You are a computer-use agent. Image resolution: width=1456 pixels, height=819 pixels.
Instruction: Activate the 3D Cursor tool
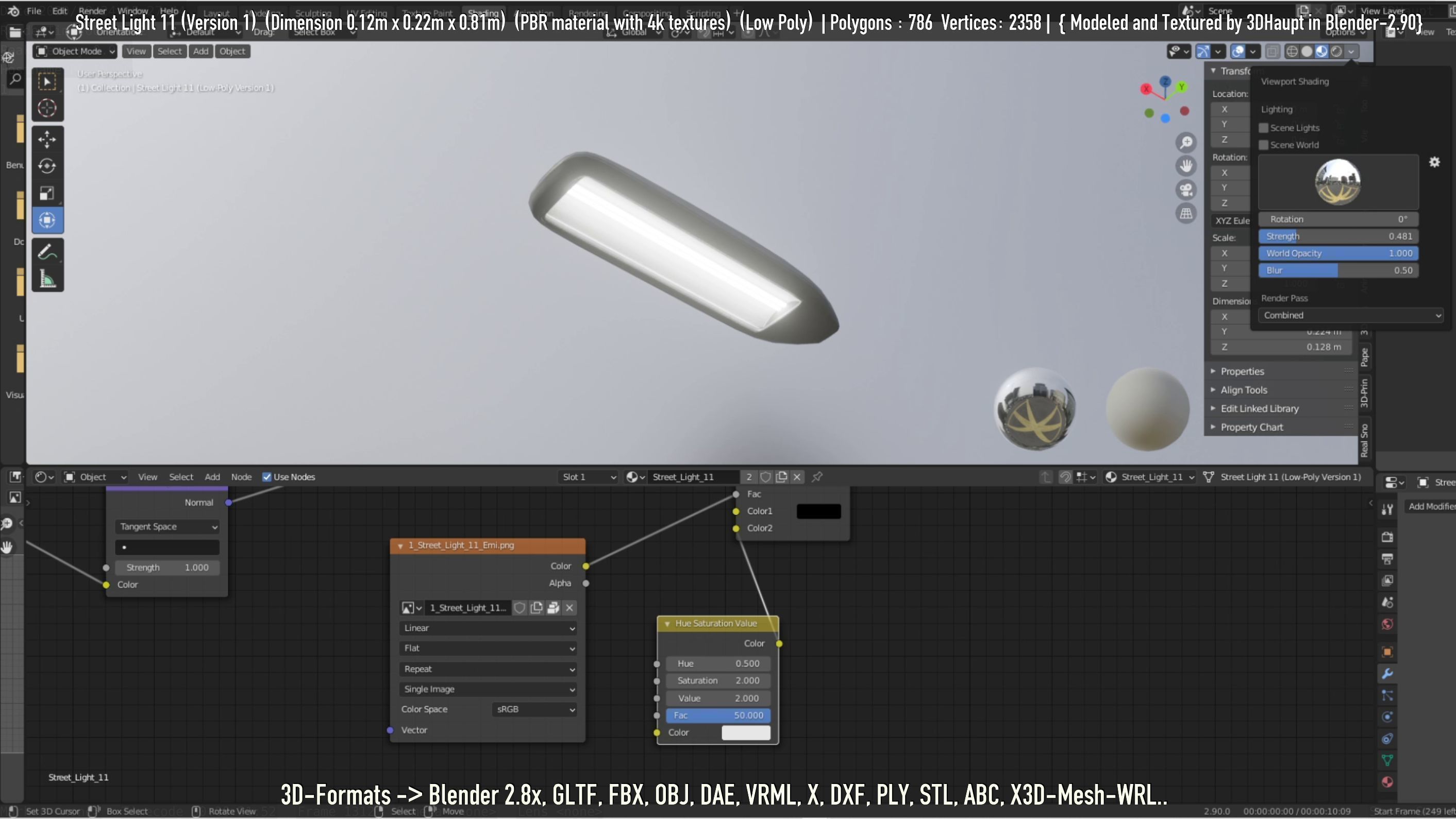[47, 108]
